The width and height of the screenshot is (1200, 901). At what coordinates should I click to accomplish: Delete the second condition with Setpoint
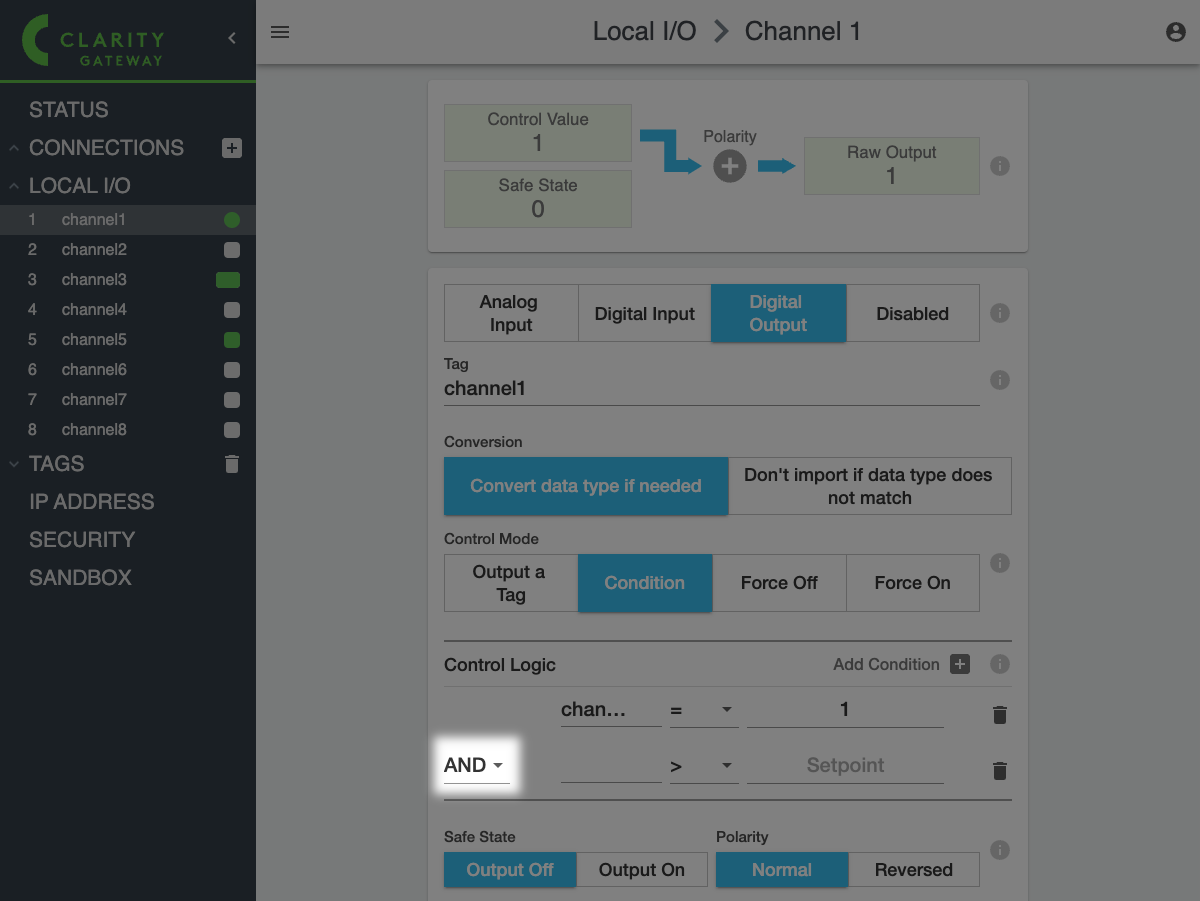pyautogui.click(x=999, y=770)
